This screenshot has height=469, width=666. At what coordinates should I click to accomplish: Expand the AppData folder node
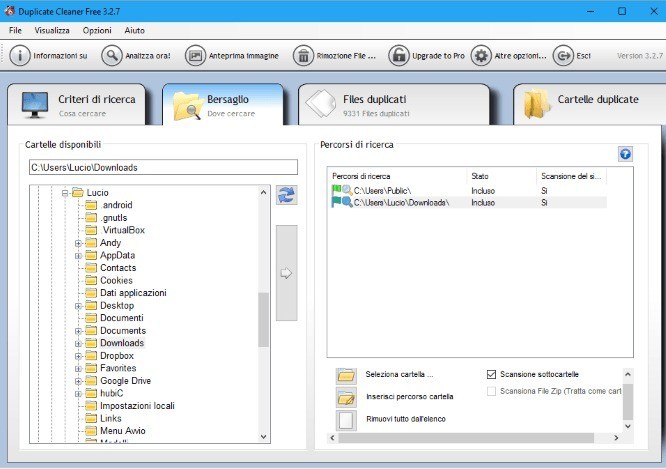pos(78,255)
